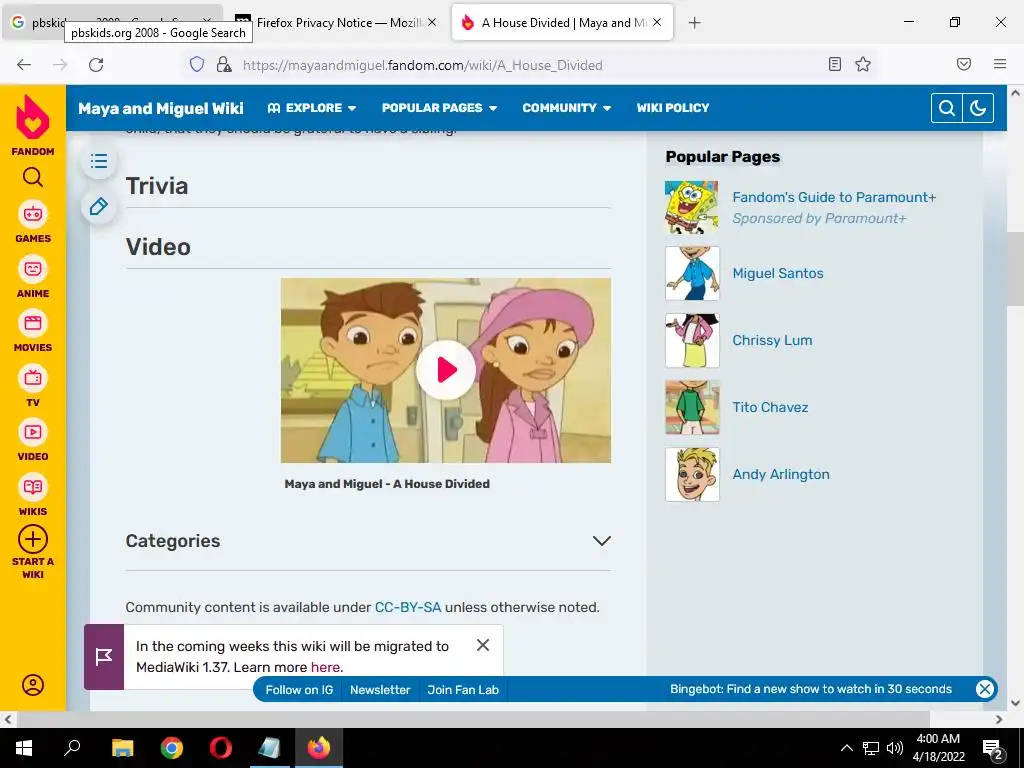Viewport: 1024px width, 768px height.
Task: Open the Community dropdown menu
Action: [567, 108]
